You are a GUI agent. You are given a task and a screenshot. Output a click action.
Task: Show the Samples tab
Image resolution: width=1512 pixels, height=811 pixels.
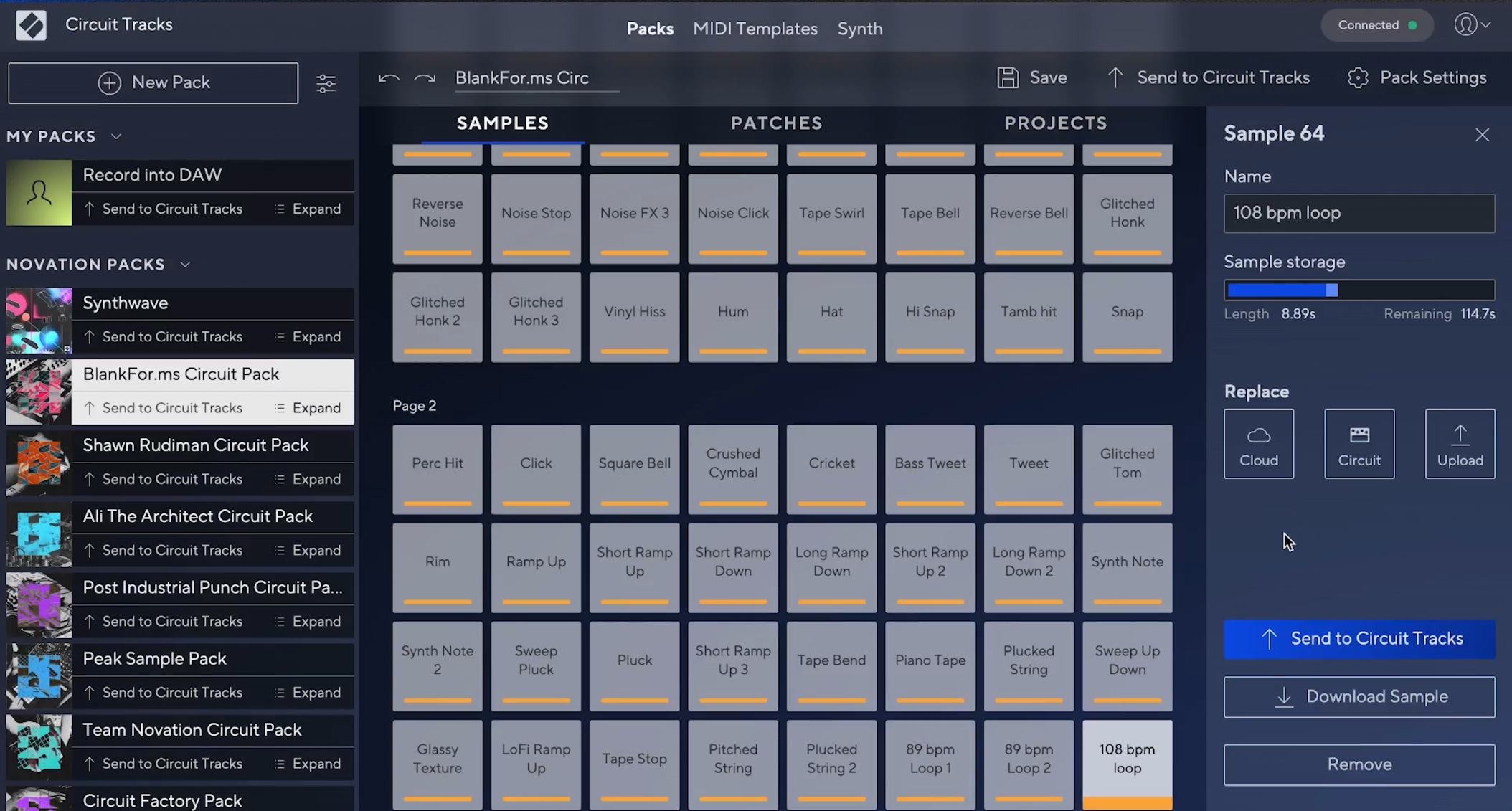pyautogui.click(x=503, y=123)
